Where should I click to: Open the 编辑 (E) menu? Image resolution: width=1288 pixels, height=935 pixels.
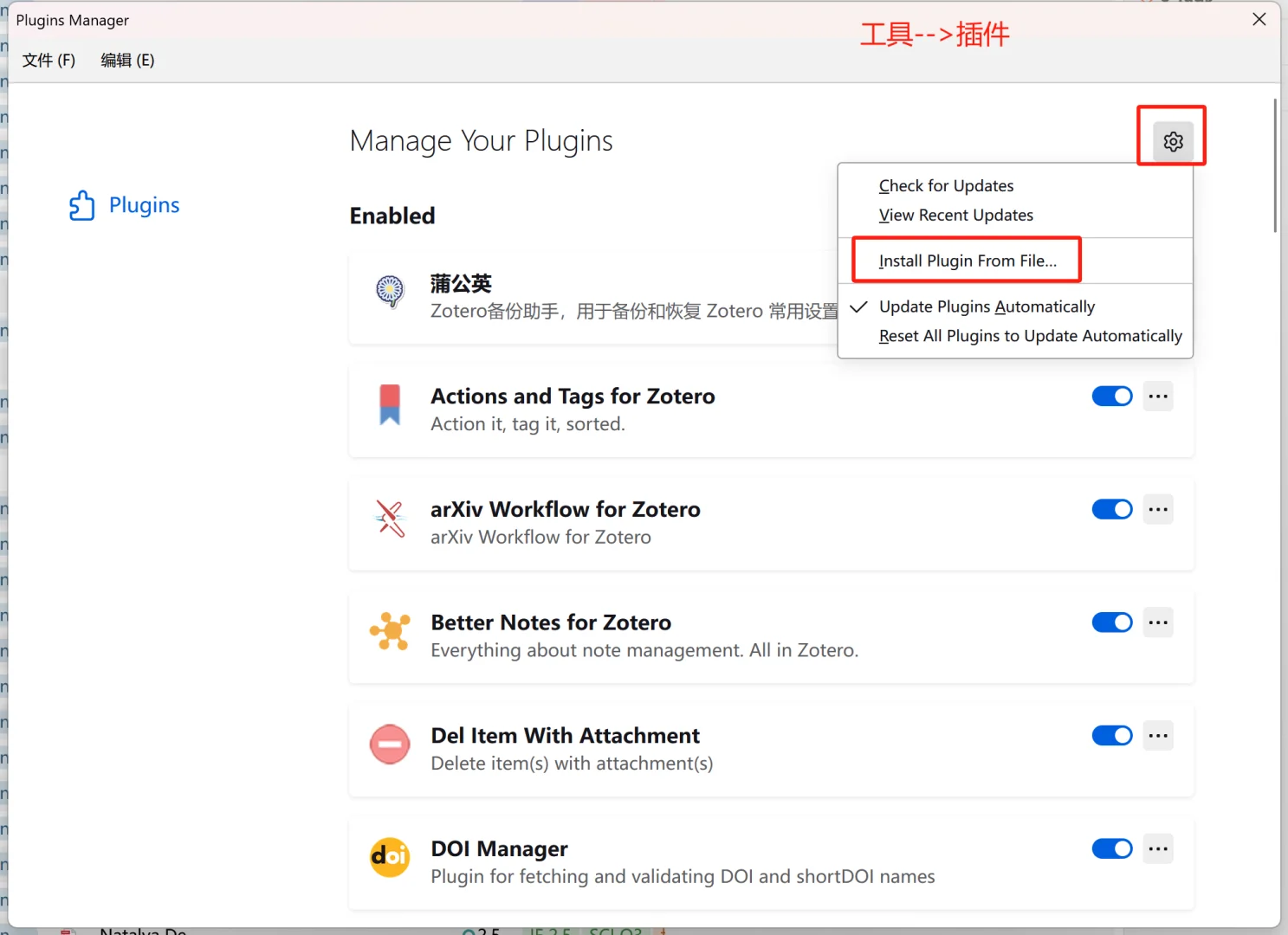pyautogui.click(x=127, y=60)
